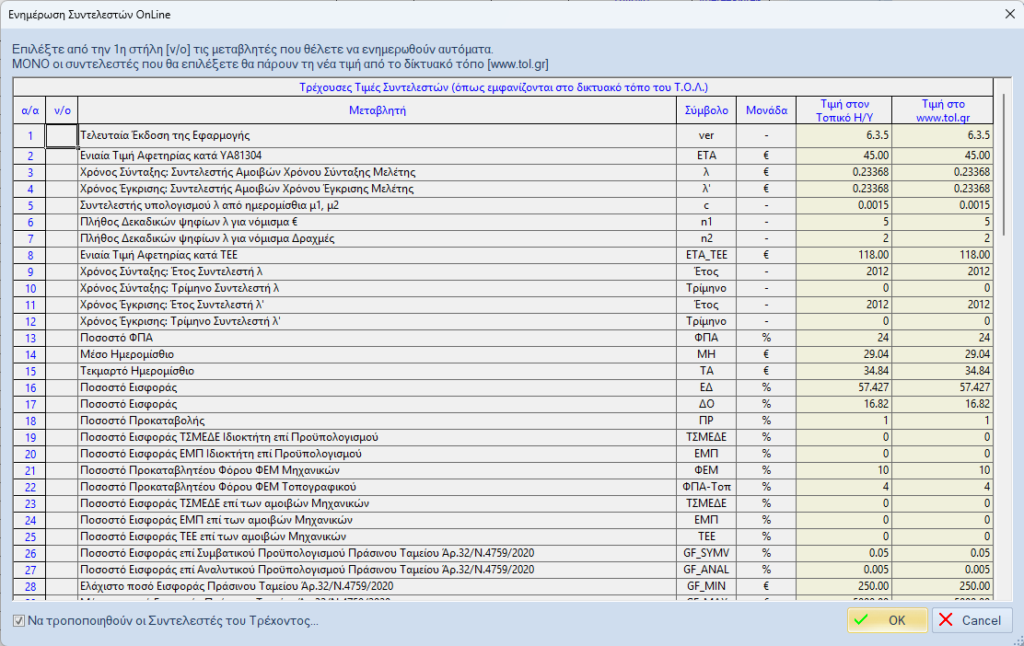Click the Μονάδα column header
This screenshot has width=1024, height=646.
tap(767, 110)
